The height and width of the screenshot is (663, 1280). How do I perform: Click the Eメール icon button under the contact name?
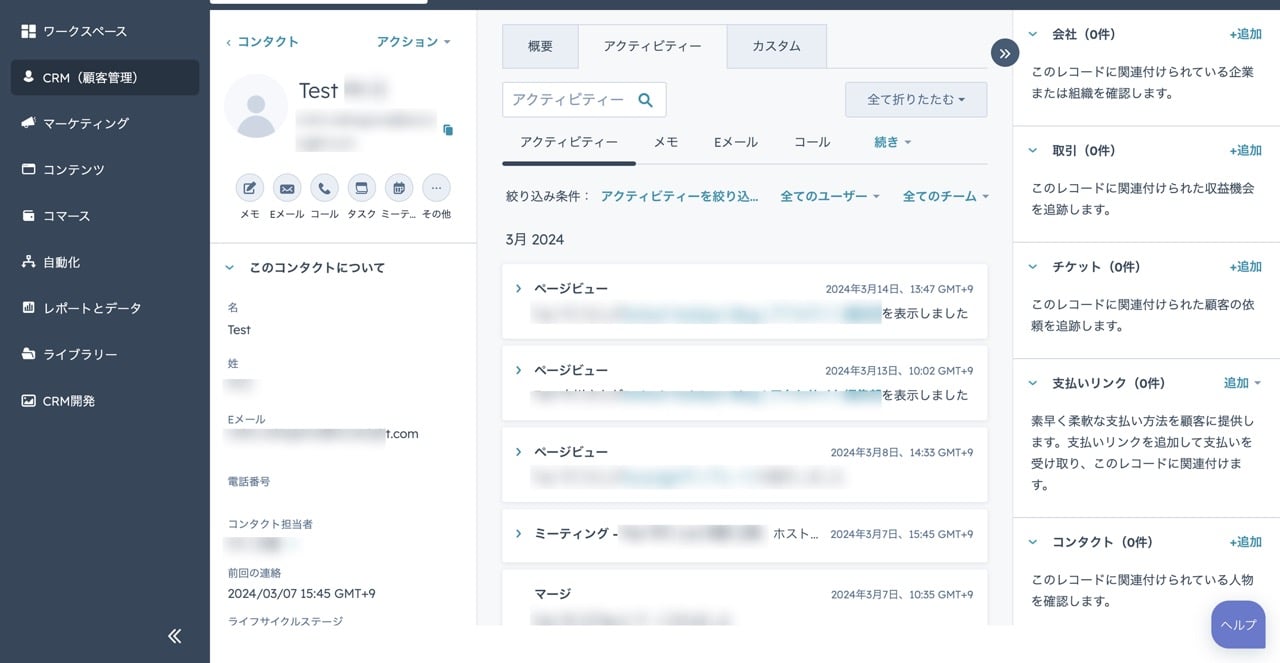tap(287, 188)
